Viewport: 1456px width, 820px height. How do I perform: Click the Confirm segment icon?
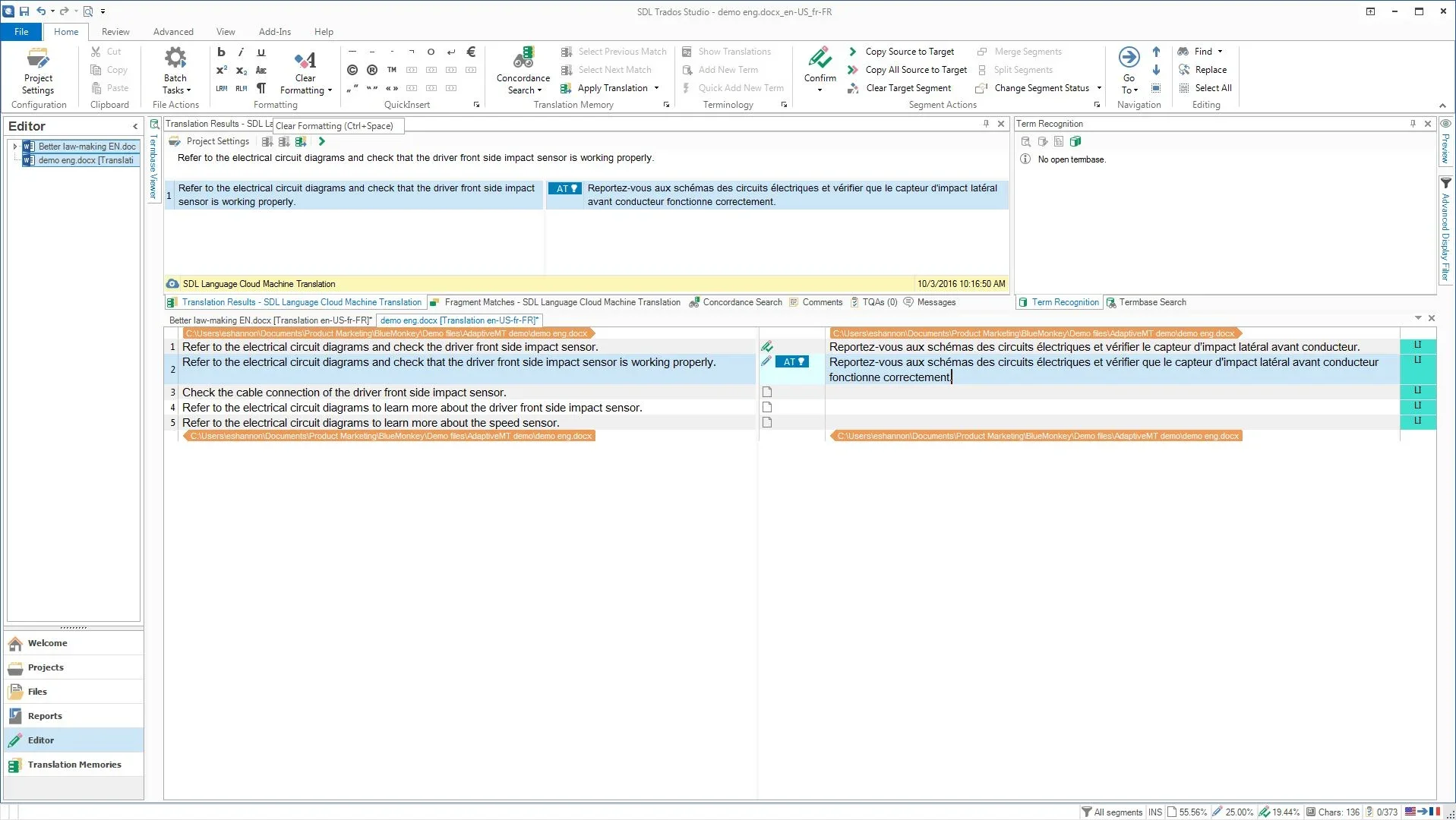point(820,59)
